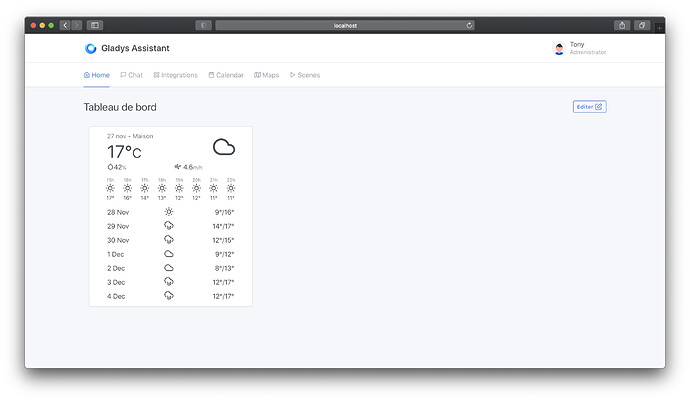690x401 pixels.
Task: Click the 14°/17° temperature range
Action: point(223,226)
